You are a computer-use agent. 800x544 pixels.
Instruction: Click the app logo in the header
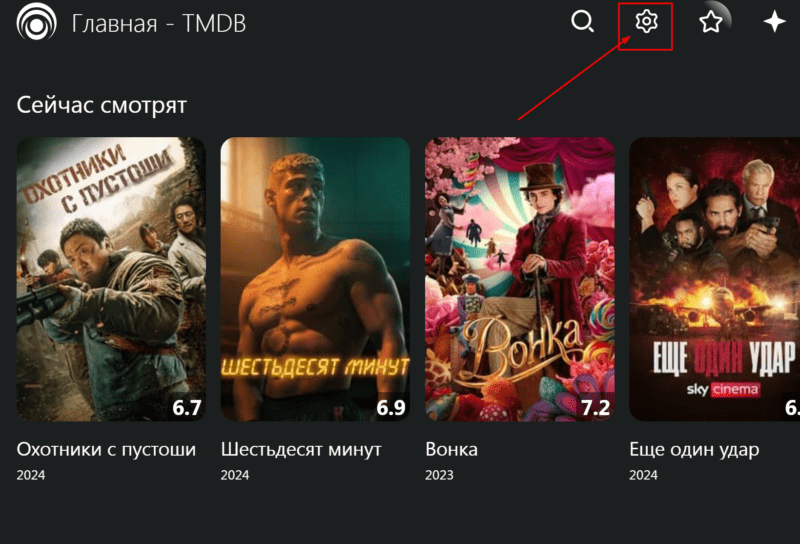tap(36, 22)
